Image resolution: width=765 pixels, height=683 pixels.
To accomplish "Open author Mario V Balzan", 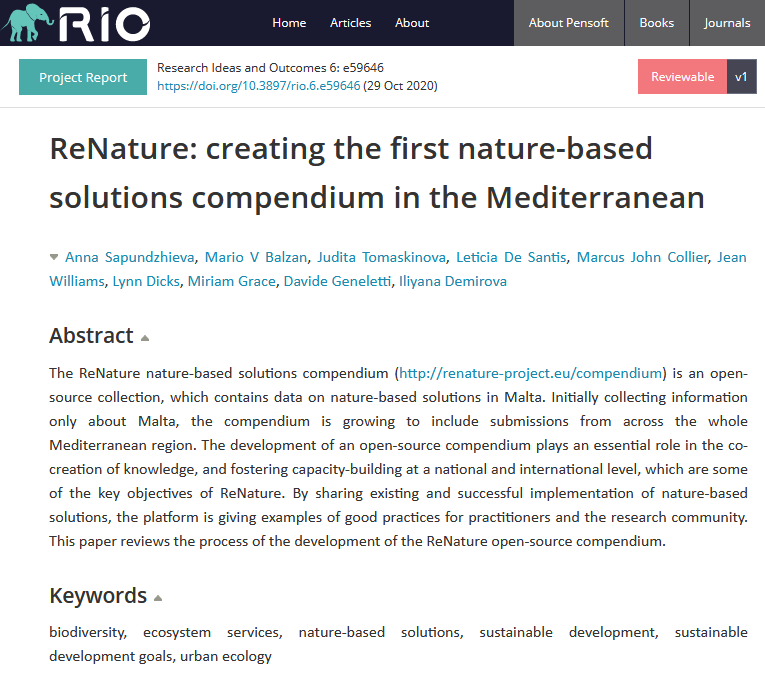I will (256, 257).
